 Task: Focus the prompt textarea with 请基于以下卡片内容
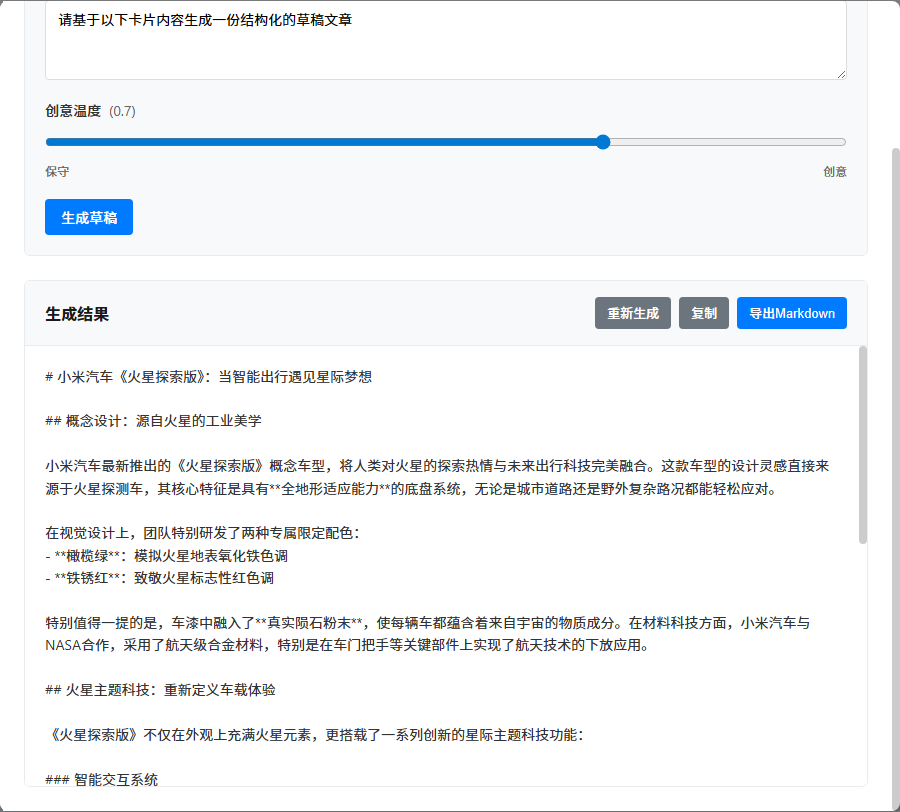(x=445, y=40)
